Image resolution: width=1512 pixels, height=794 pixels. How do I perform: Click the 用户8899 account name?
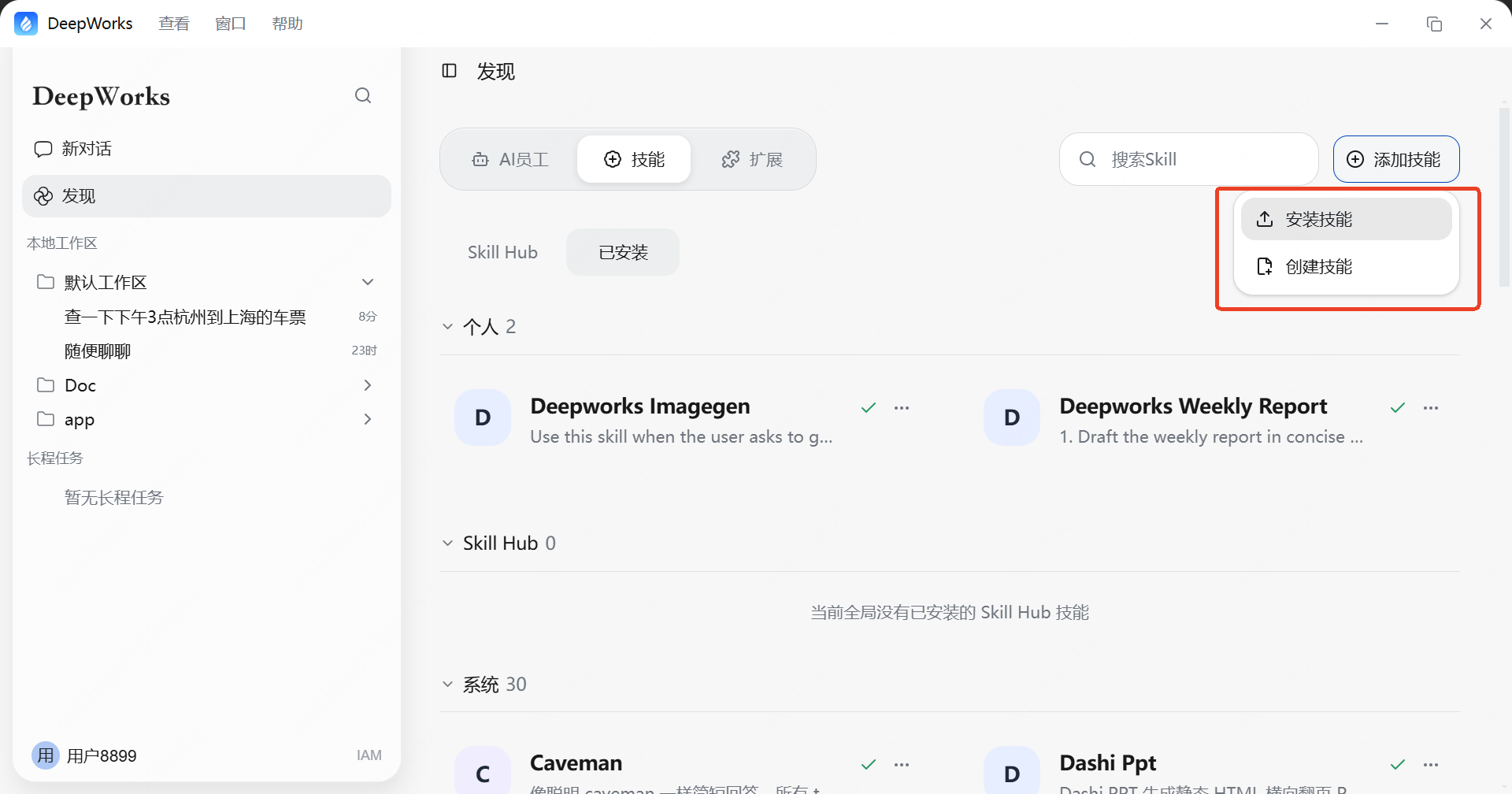point(102,756)
